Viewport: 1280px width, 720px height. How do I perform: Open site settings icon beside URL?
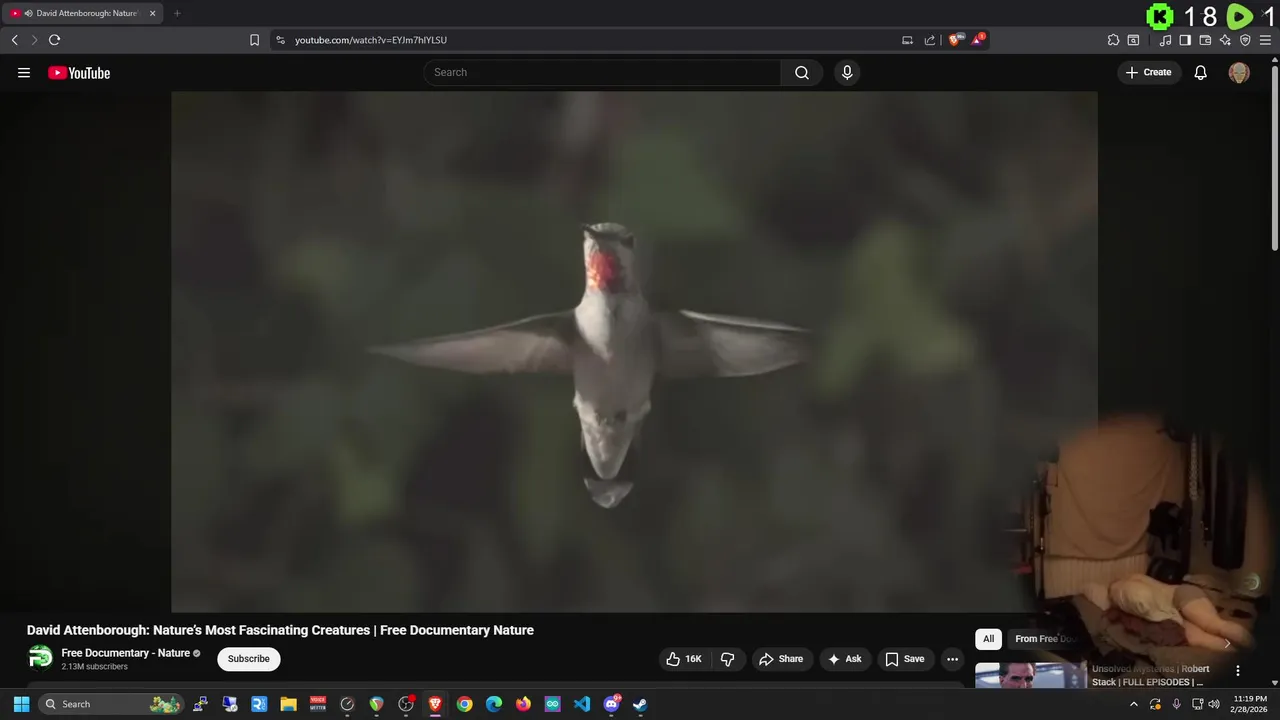pos(280,40)
